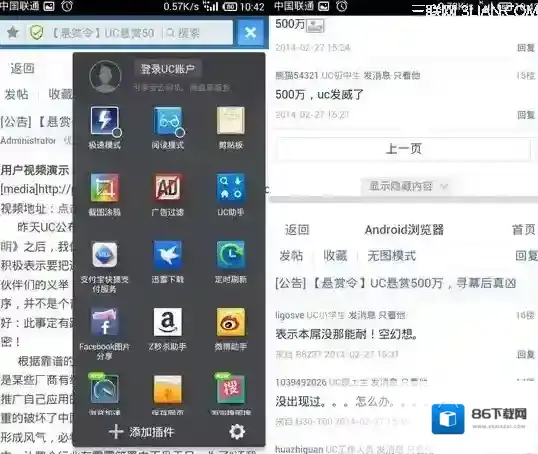Image resolution: width=538 pixels, height=454 pixels.
Task: Open the 剪贴板 clipboard plugin
Action: [x=231, y=120]
